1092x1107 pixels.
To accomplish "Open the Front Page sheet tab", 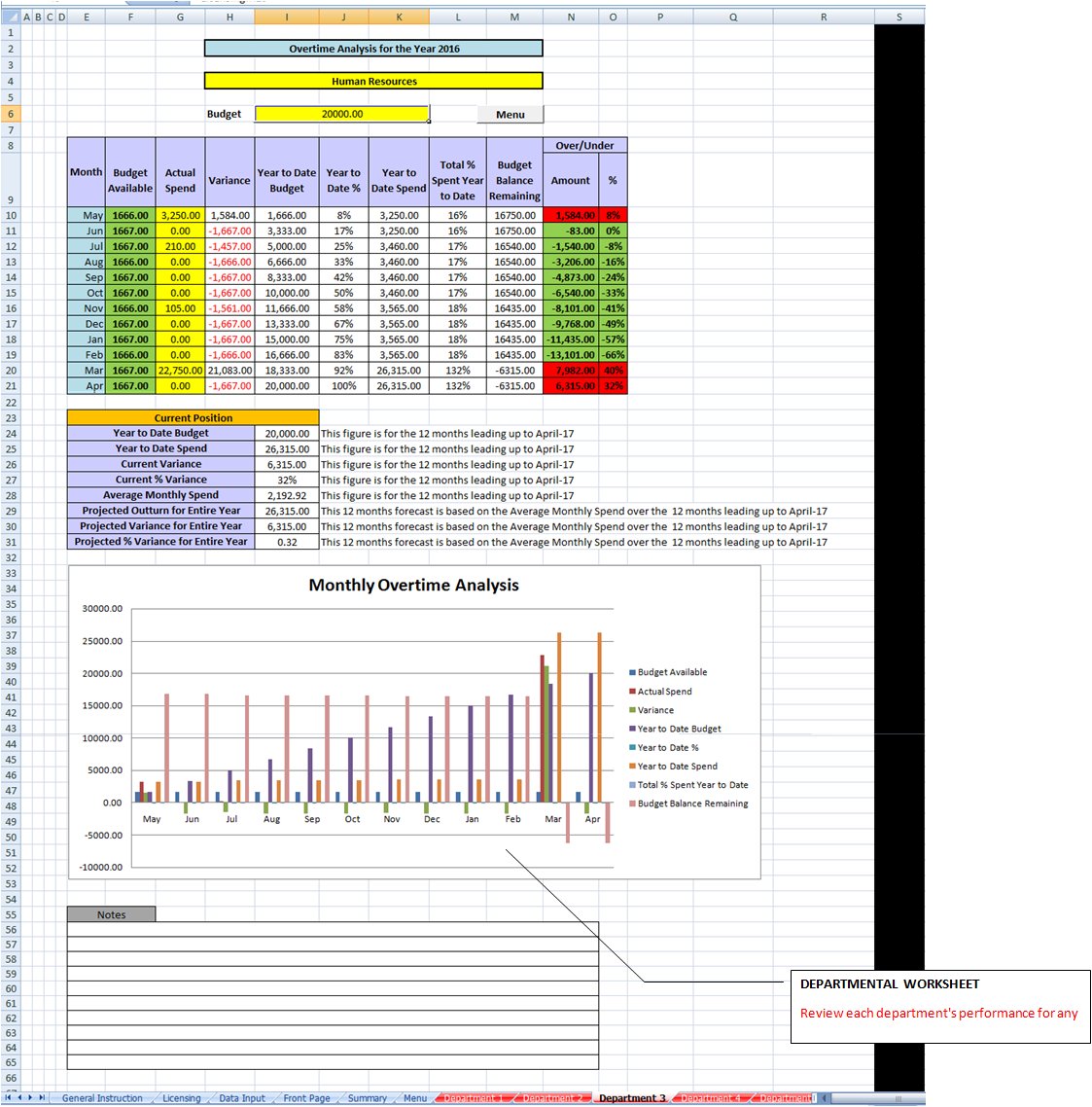I will (306, 1098).
